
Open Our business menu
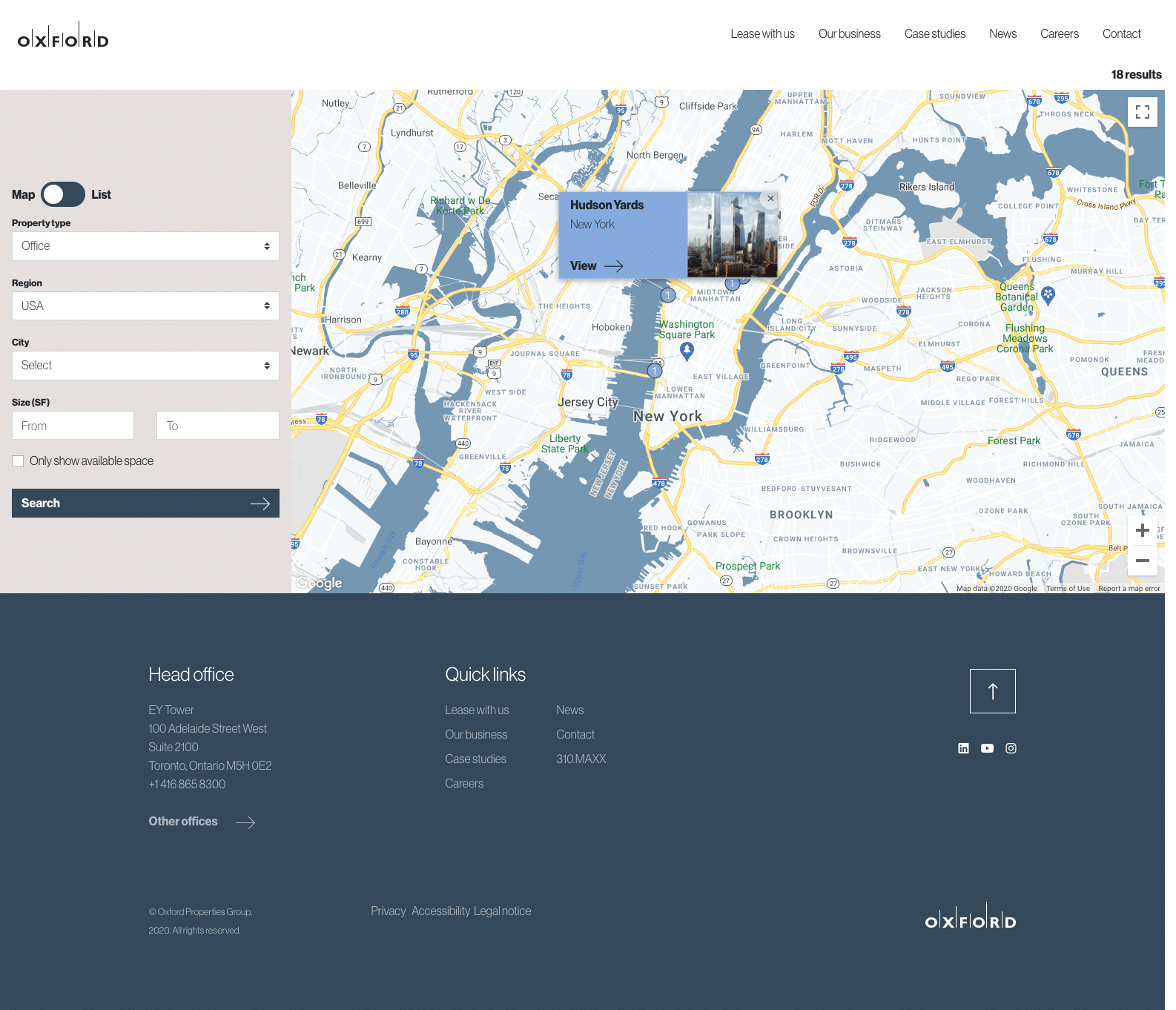[849, 34]
